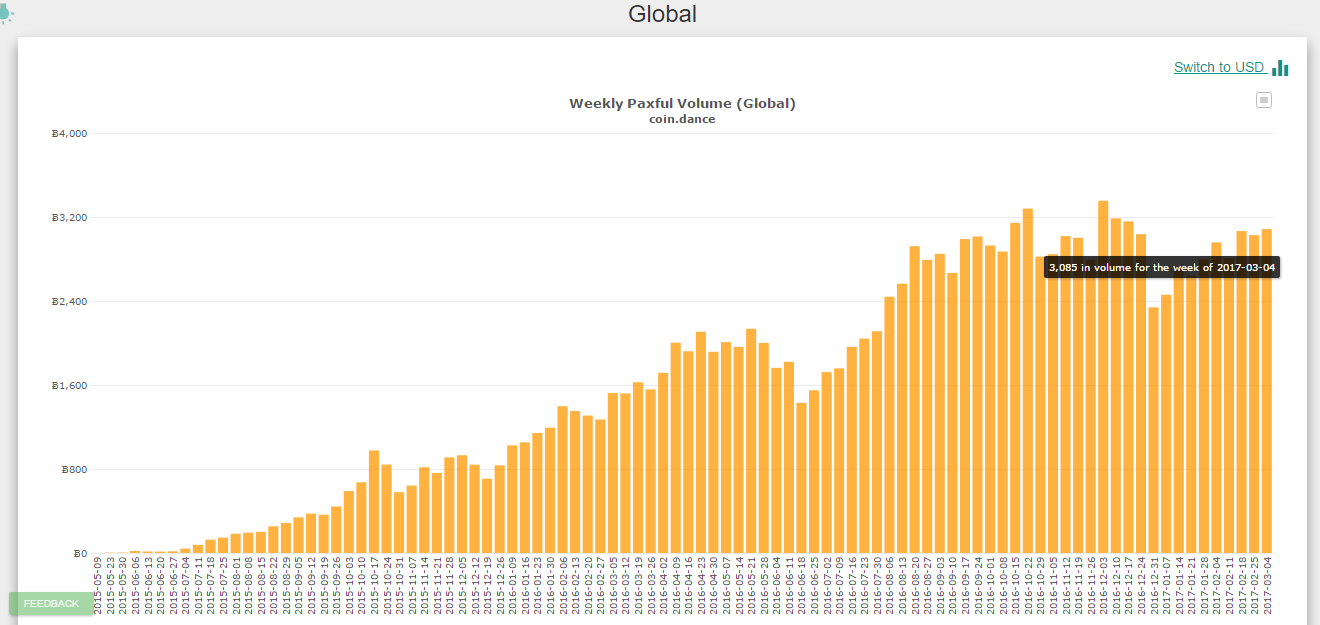Image resolution: width=1320 pixels, height=625 pixels.
Task: Click the bar for week 2016-02-06
Action: tap(563, 480)
